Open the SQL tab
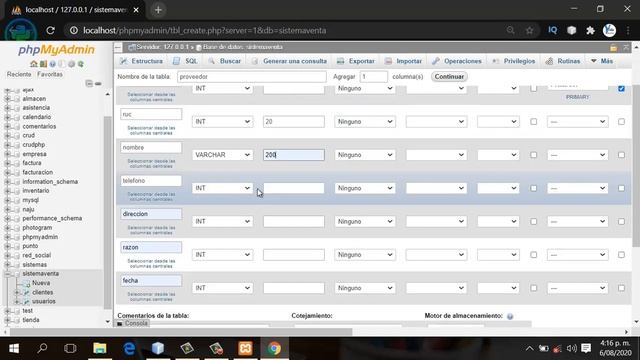The height and width of the screenshot is (360, 640). [x=186, y=61]
